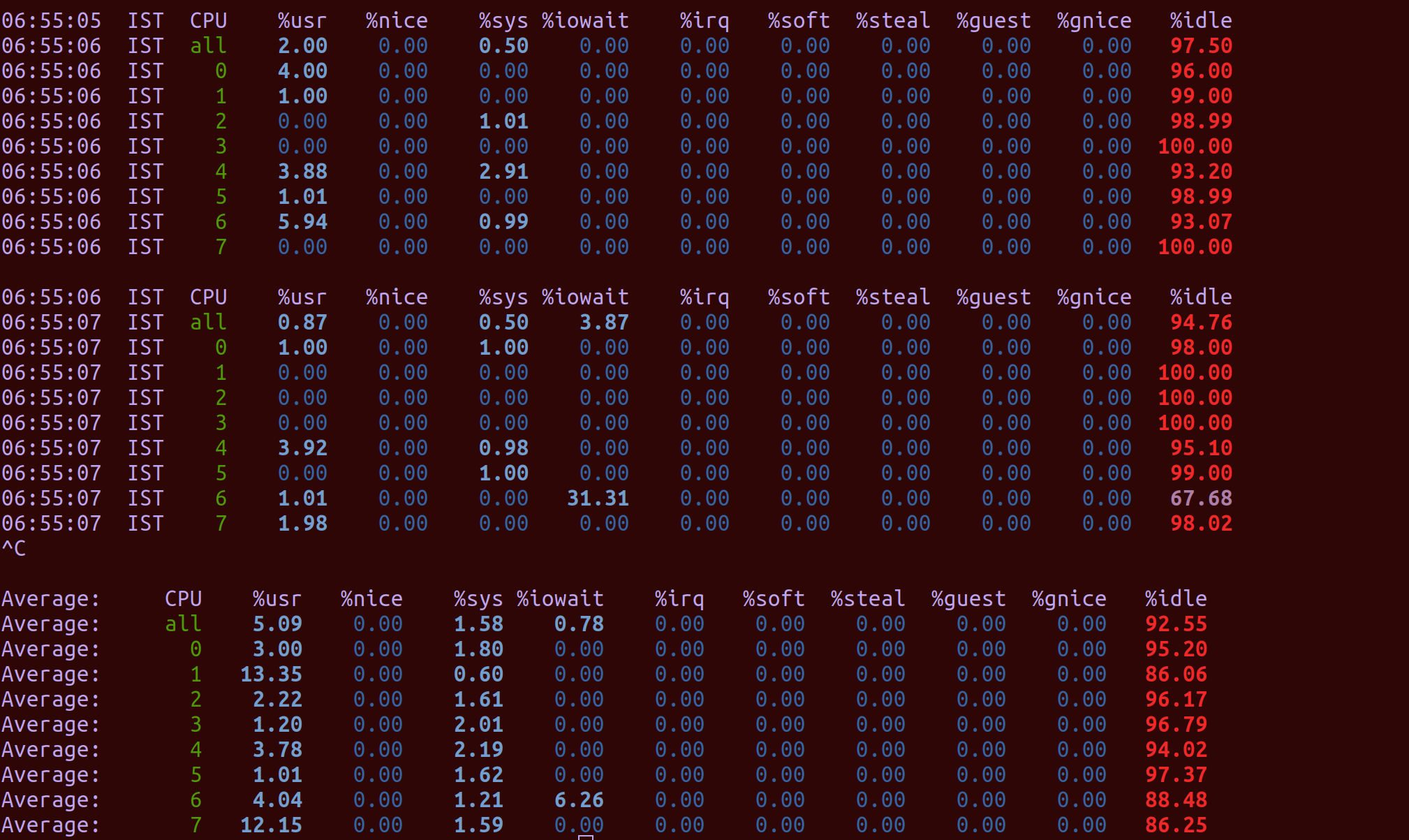
Task: Click the 86.25 average idle value
Action: [1176, 825]
